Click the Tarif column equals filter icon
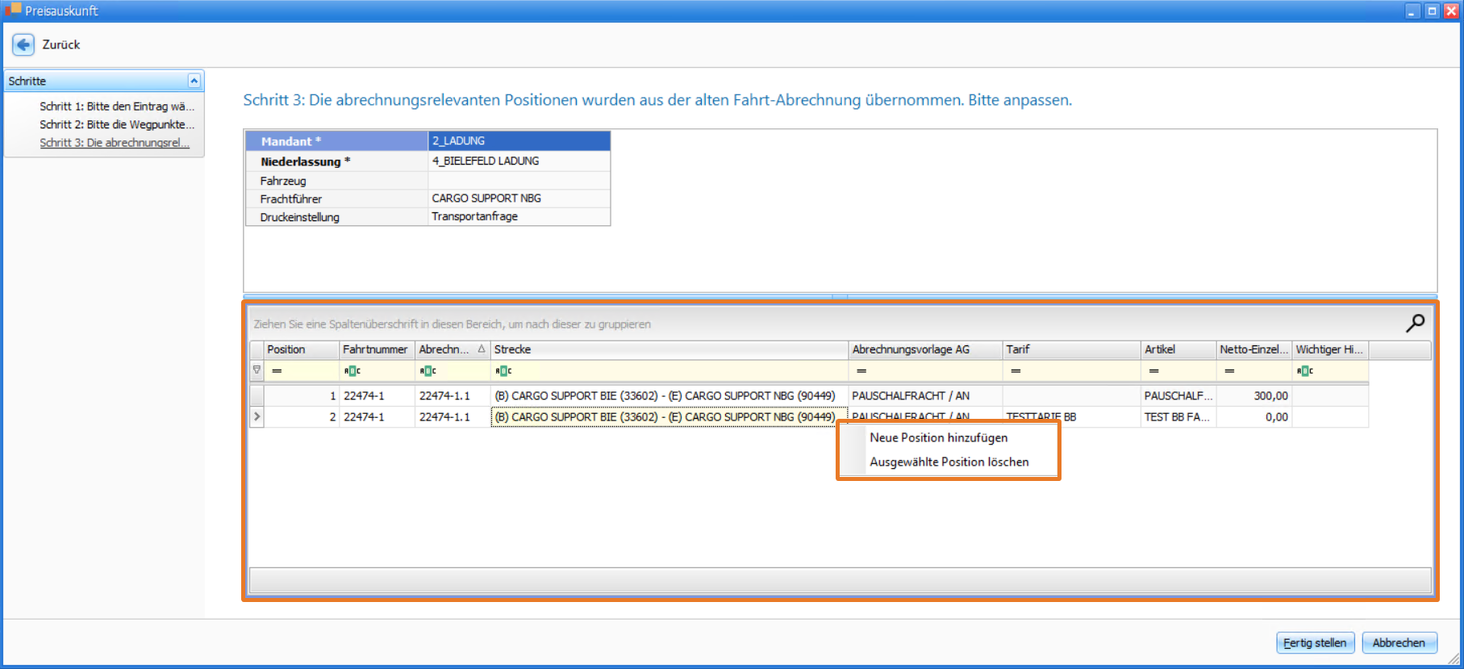This screenshot has width=1464, height=669. tap(1015, 371)
